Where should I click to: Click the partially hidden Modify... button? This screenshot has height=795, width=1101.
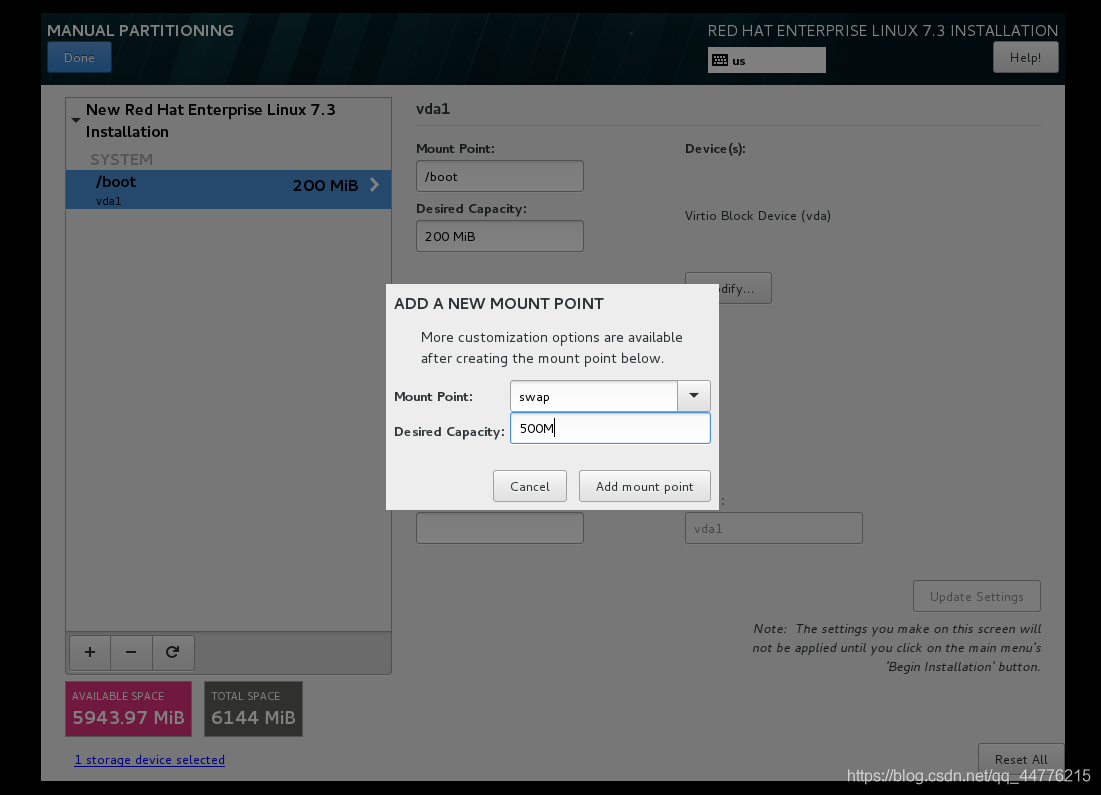tap(745, 288)
